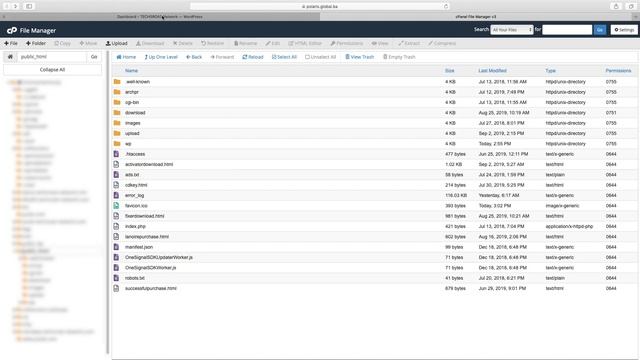Select the robots.txt file name
Image resolution: width=640 pixels, height=360 pixels.
point(135,278)
